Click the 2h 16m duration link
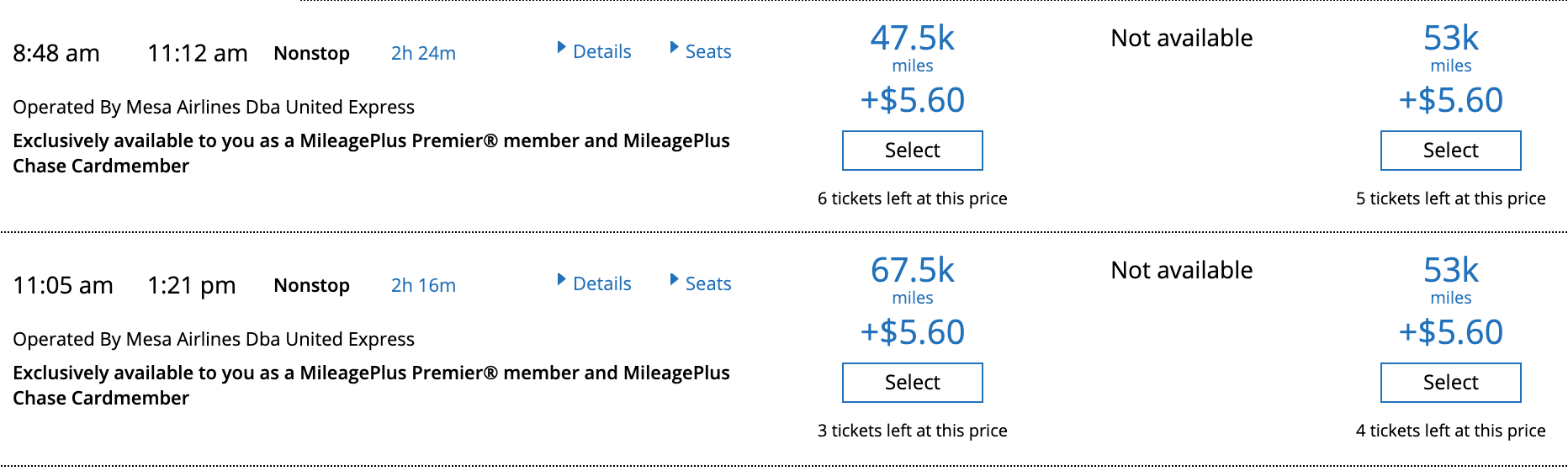This screenshot has width=1568, height=471. (x=423, y=285)
